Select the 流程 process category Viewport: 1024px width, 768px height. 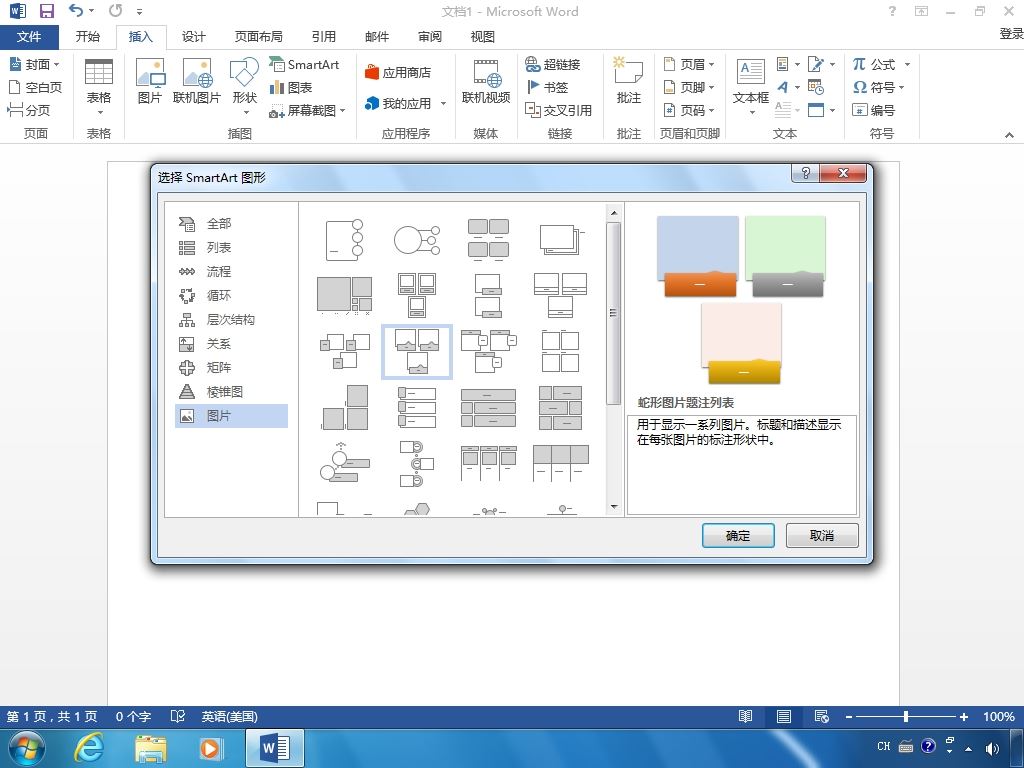click(231, 272)
